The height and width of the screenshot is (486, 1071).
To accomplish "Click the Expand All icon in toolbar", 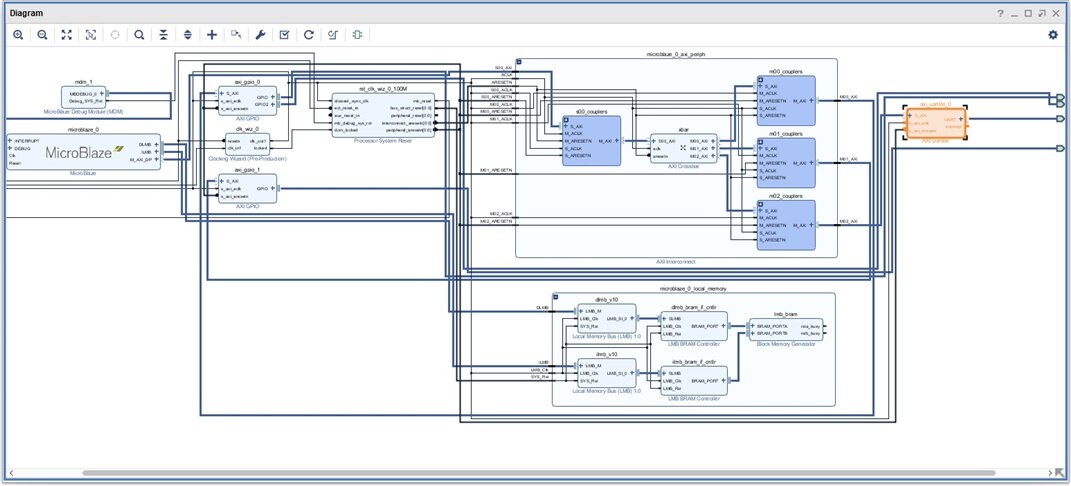I will pyautogui.click(x=188, y=34).
